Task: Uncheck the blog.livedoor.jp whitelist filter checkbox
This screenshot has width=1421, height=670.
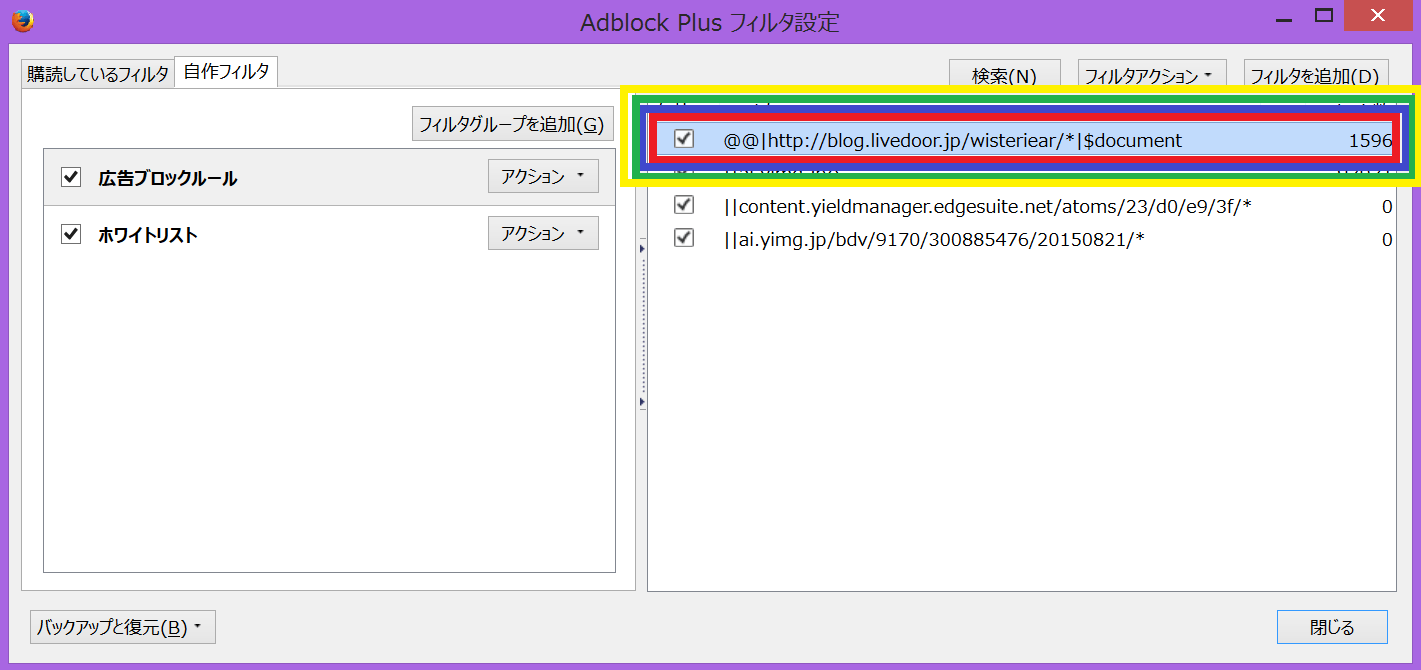Action: tap(684, 139)
